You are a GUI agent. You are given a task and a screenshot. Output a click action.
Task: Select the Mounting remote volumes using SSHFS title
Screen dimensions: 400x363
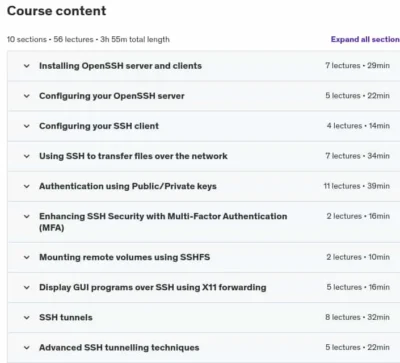125,257
